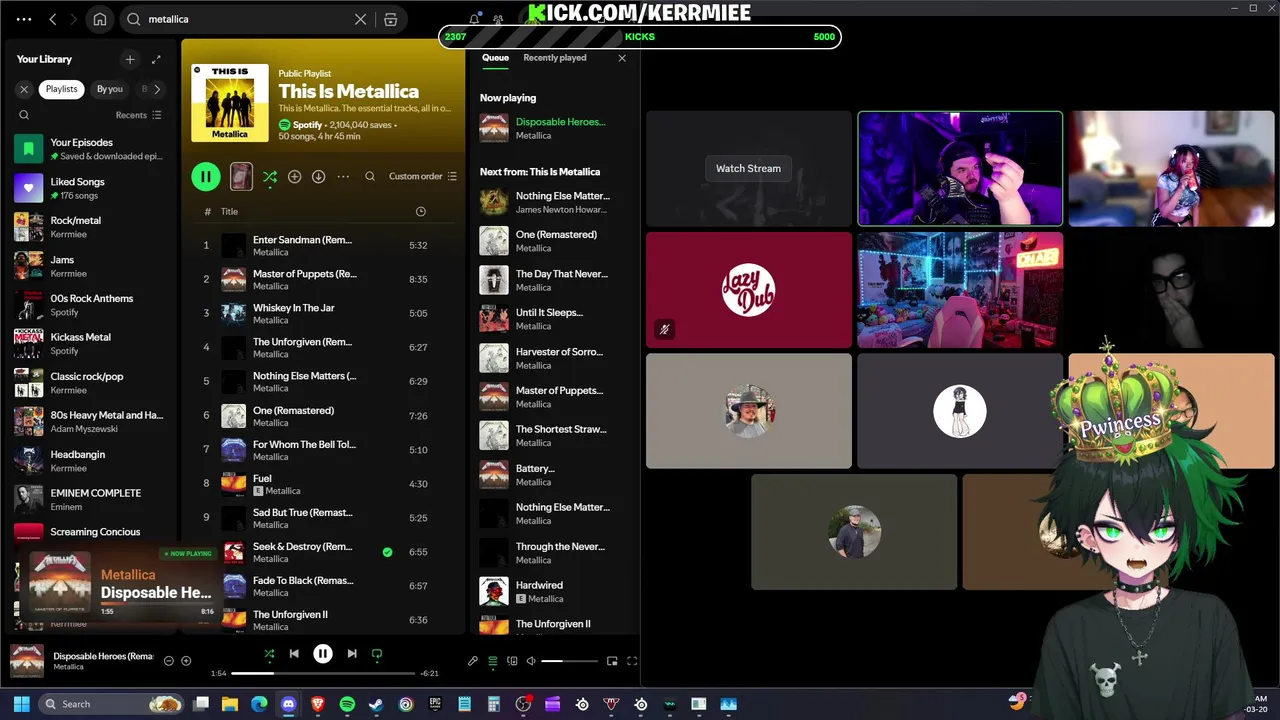The image size is (1280, 720).
Task: Play the Fuel track row
Action: [323, 484]
